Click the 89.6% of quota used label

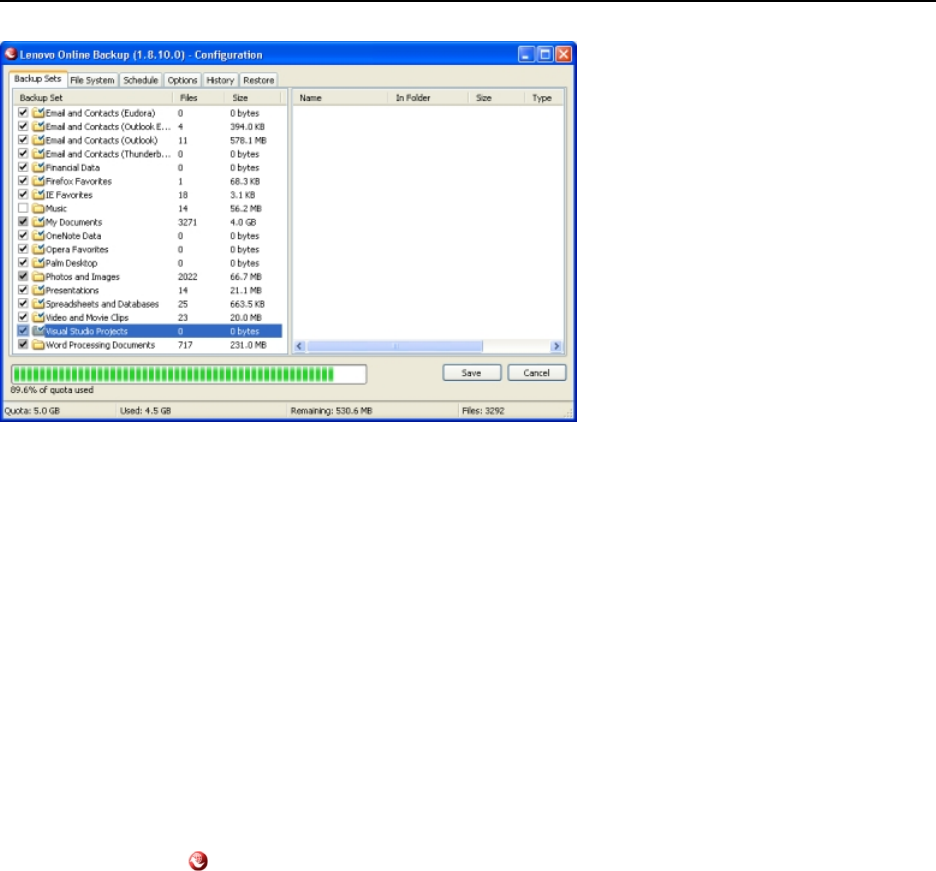(52, 390)
